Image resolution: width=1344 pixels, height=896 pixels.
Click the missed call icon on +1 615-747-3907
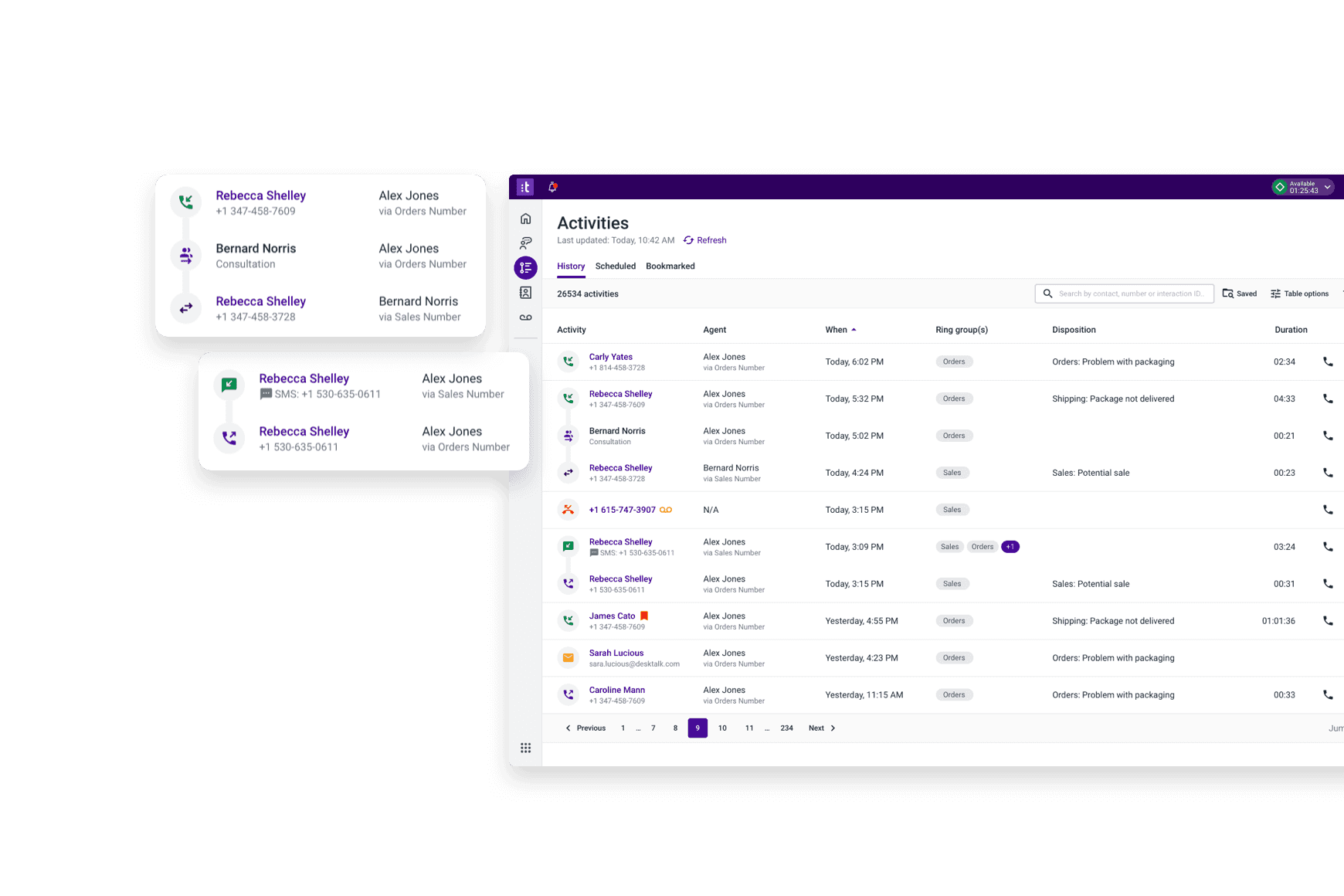(568, 510)
